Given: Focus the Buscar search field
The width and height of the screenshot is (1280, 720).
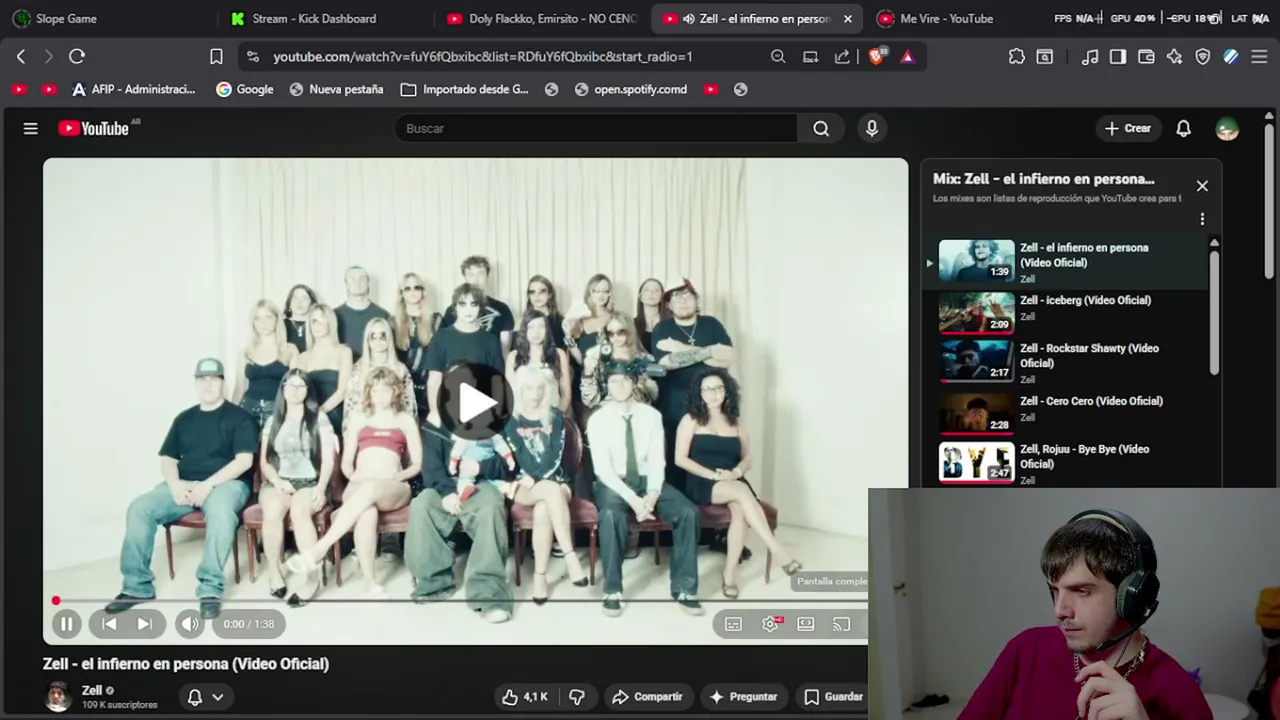Looking at the screenshot, I should 596,128.
